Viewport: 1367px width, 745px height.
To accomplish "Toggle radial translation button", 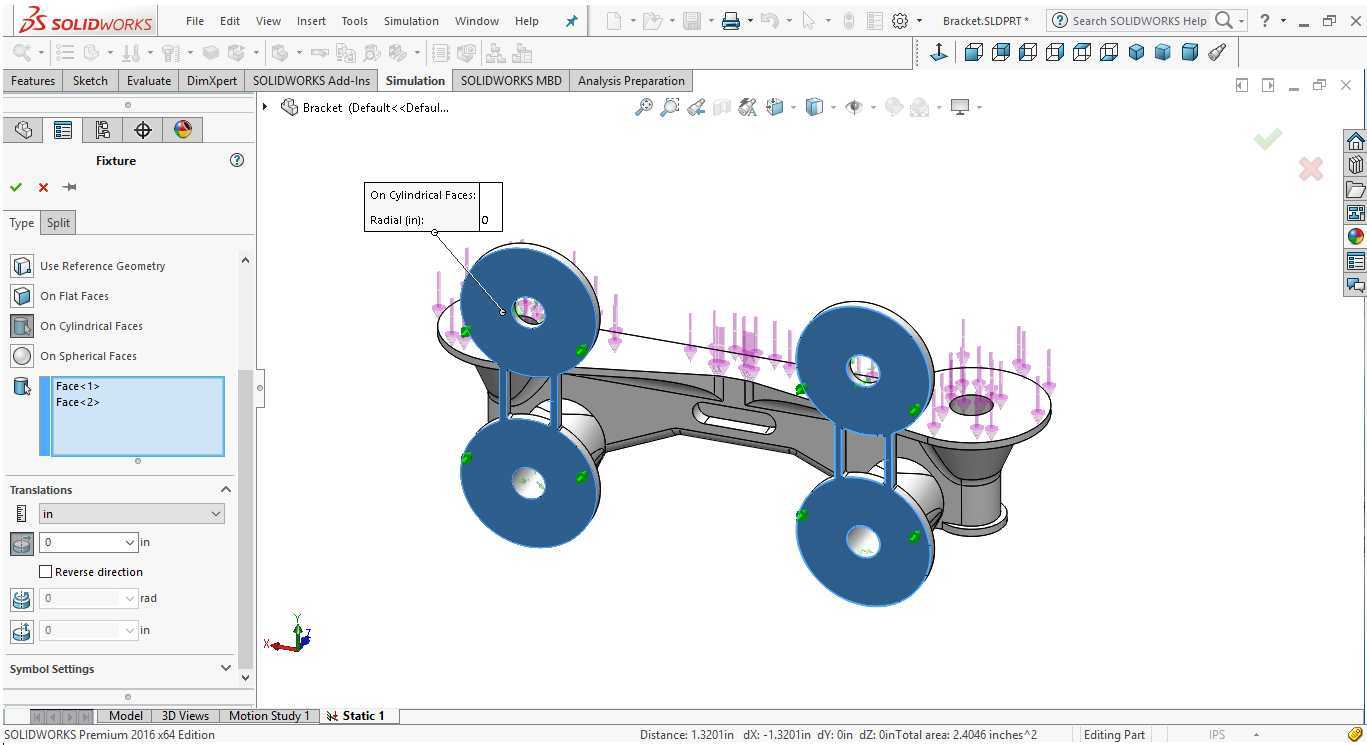I will (x=21, y=543).
